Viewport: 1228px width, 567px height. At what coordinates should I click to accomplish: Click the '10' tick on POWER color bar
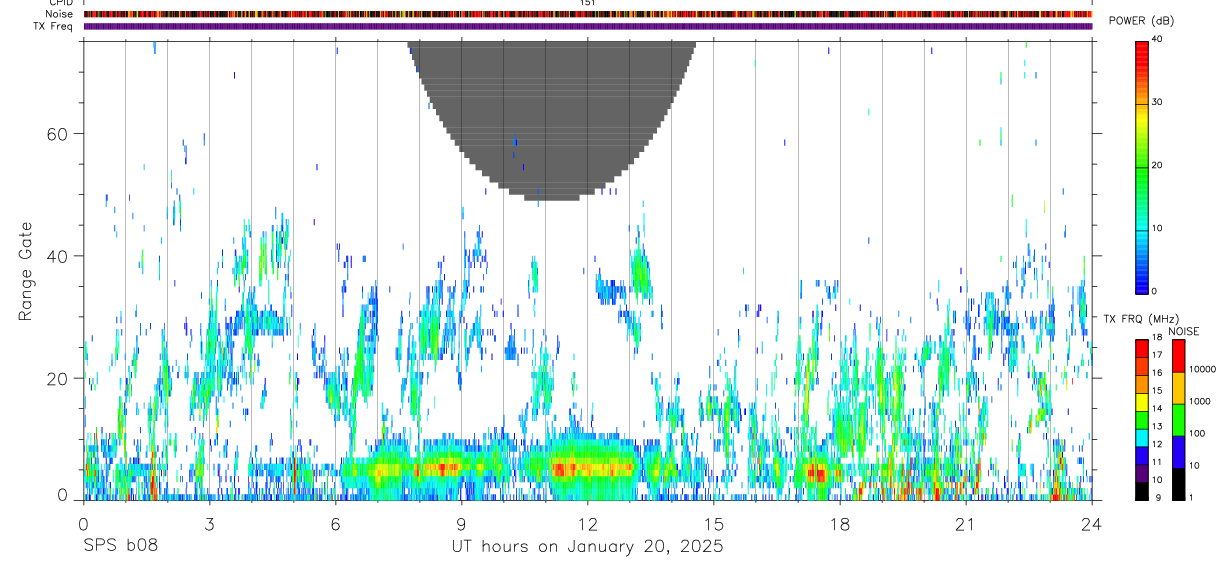(1159, 228)
